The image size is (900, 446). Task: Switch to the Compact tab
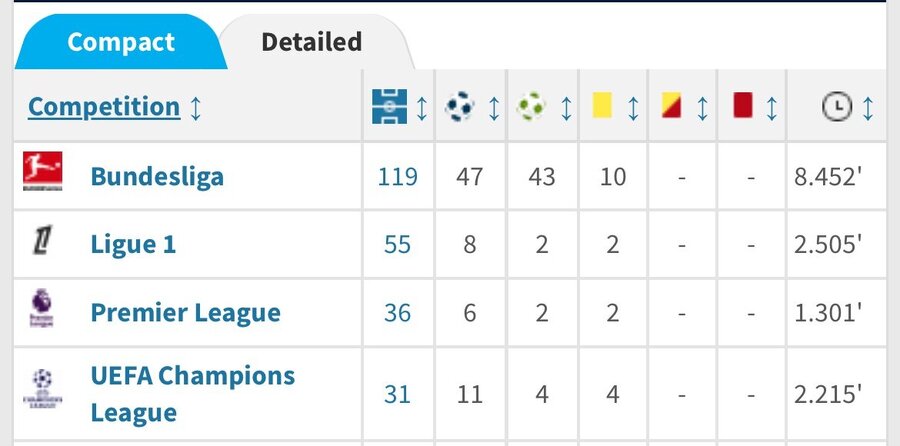121,42
